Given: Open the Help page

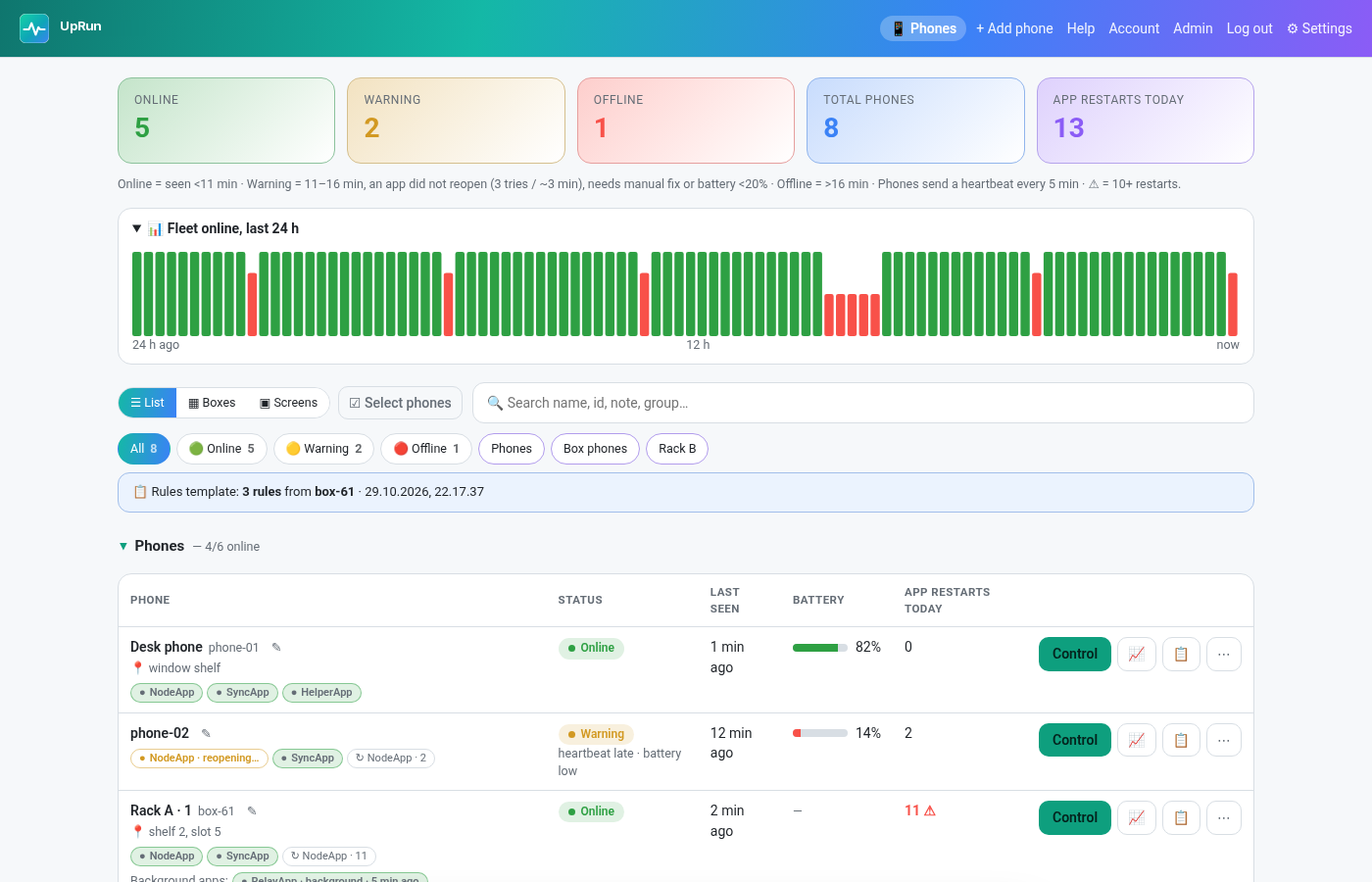Looking at the screenshot, I should tap(1081, 28).
